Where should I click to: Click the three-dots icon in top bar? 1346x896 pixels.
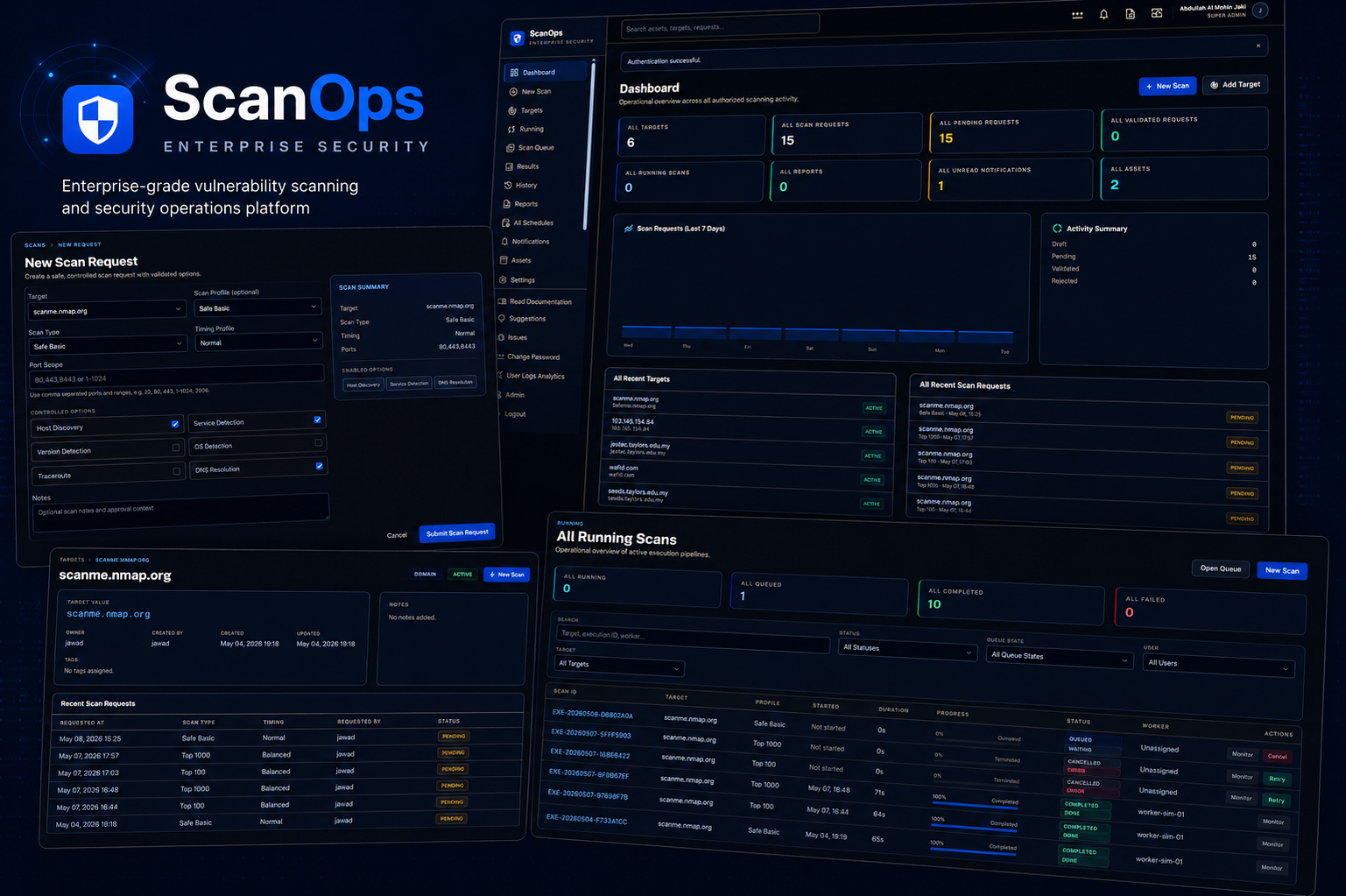(1077, 15)
